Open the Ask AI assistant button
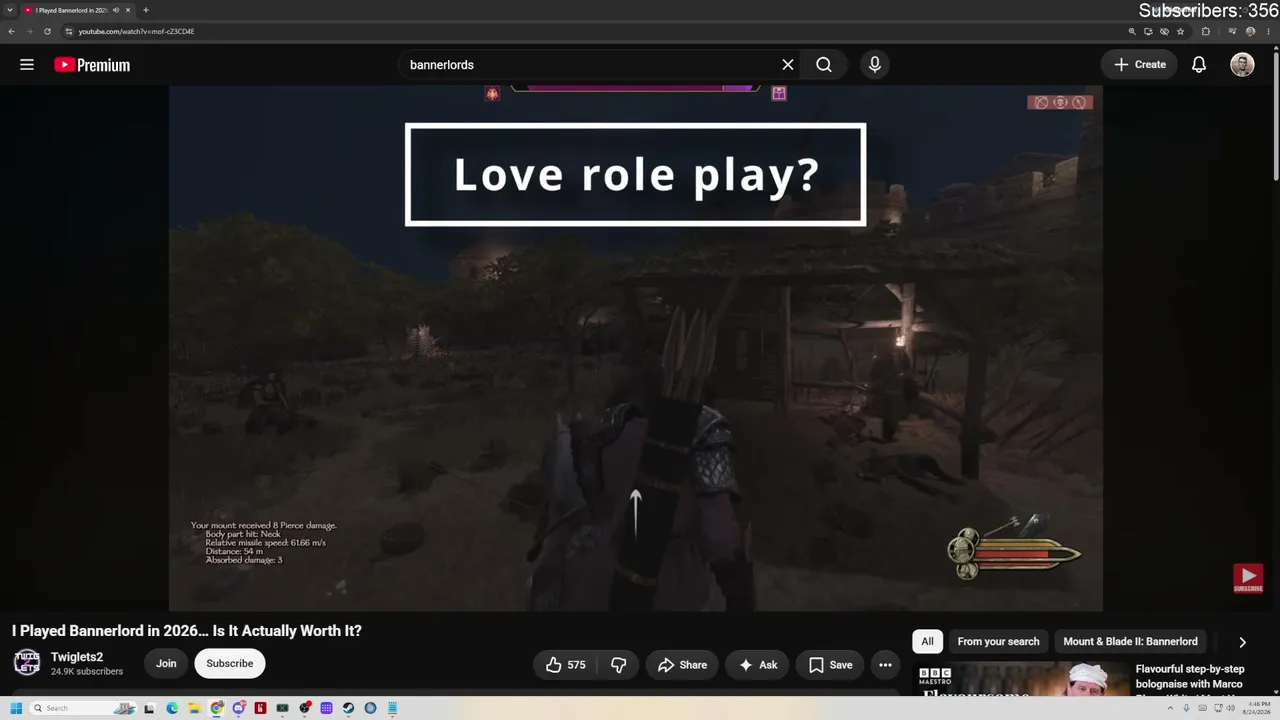The height and width of the screenshot is (720, 1280). pyautogui.click(x=758, y=665)
